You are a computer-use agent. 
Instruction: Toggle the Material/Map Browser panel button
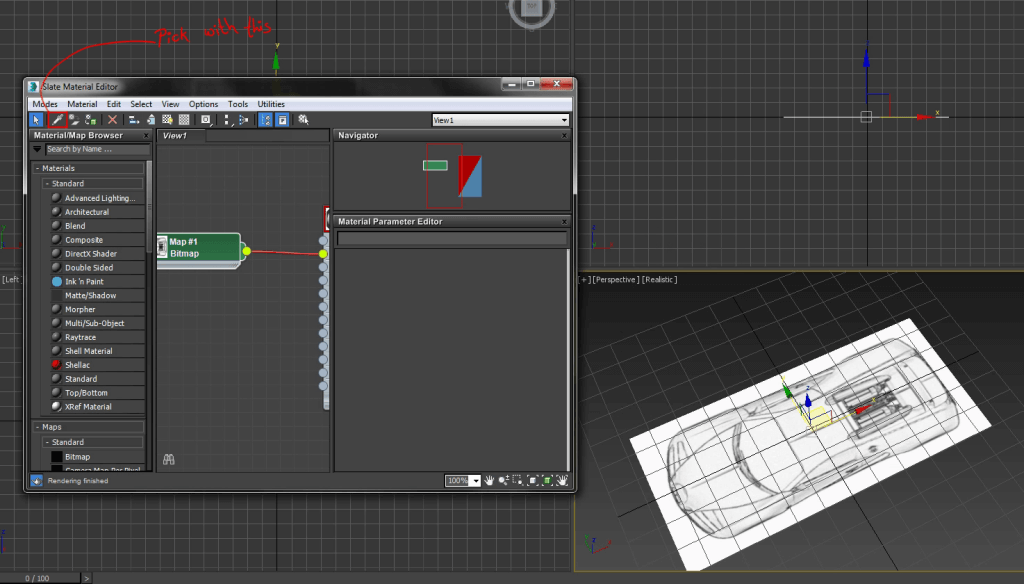click(266, 120)
